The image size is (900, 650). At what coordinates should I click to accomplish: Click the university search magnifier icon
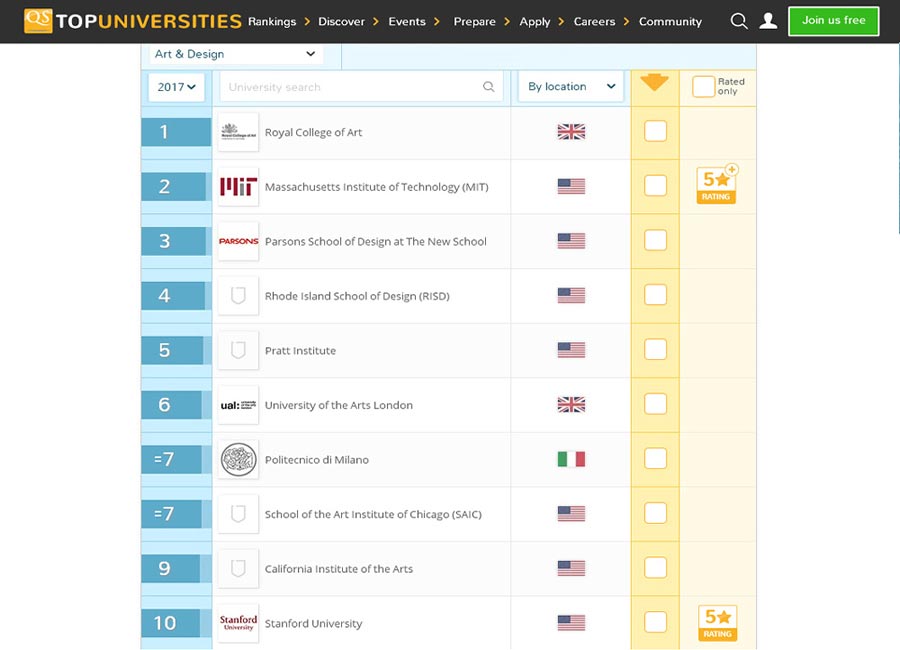coord(488,87)
